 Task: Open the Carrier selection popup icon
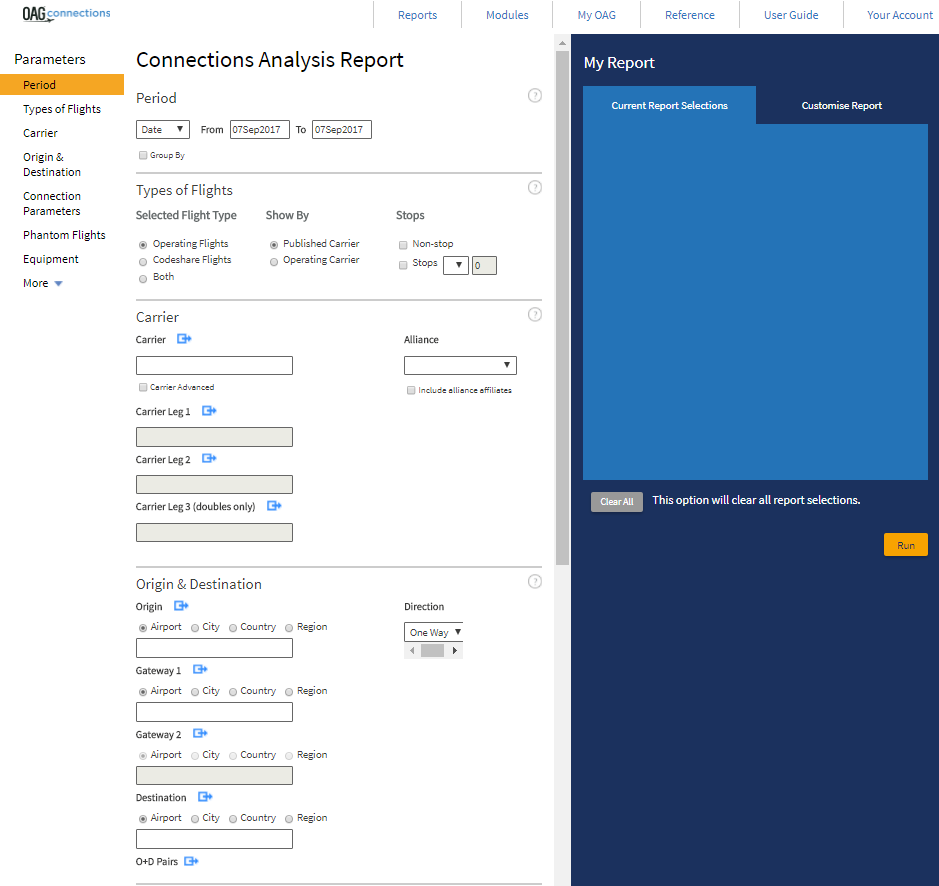(184, 339)
